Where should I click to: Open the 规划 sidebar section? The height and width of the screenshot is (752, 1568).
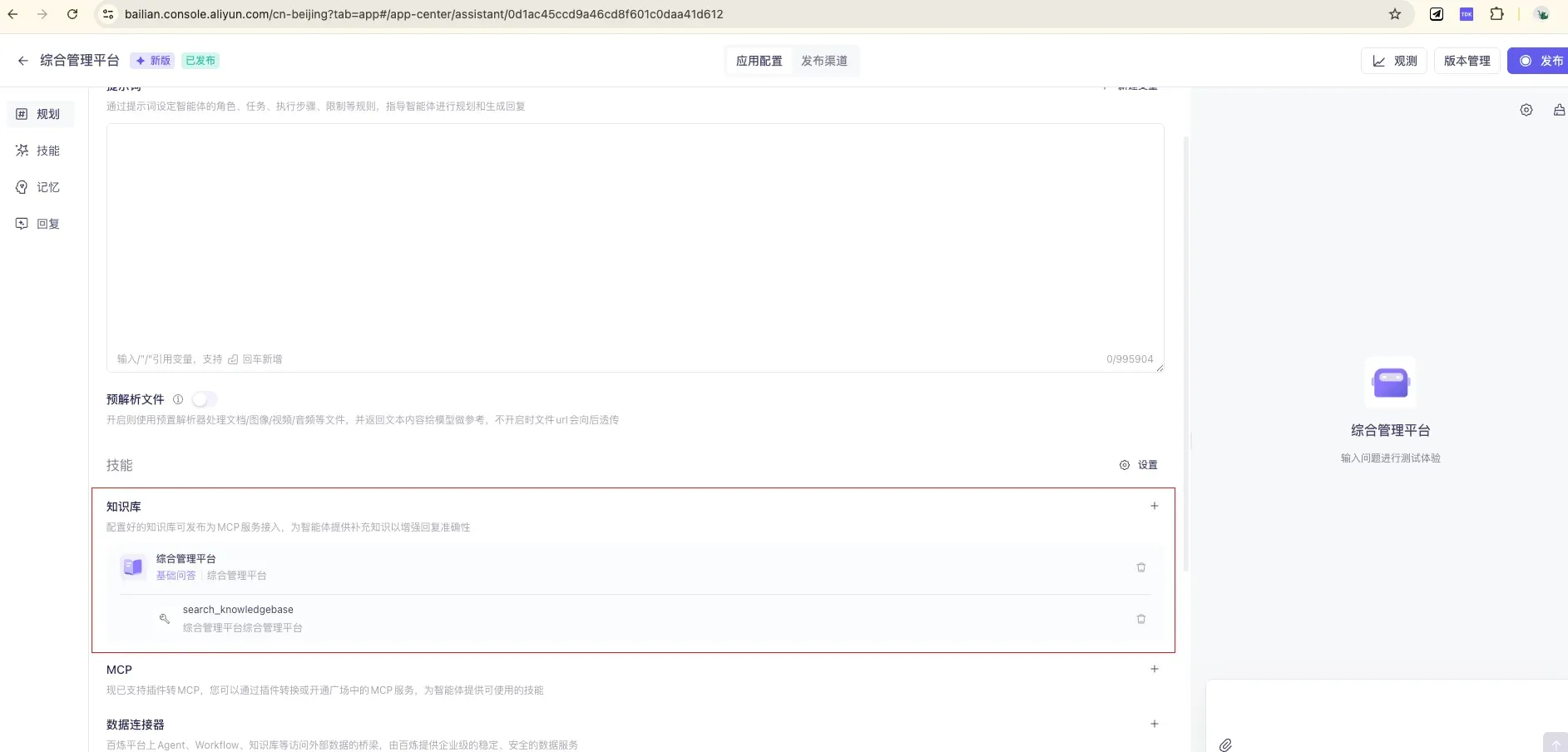tap(40, 114)
